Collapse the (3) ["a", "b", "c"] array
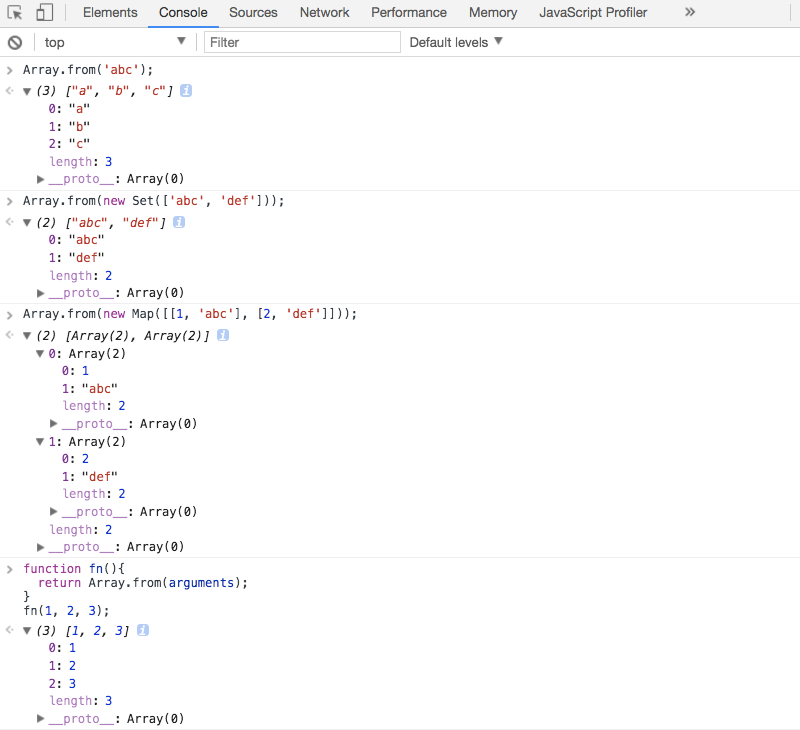Image resolution: width=800 pixels, height=730 pixels. pos(27,91)
